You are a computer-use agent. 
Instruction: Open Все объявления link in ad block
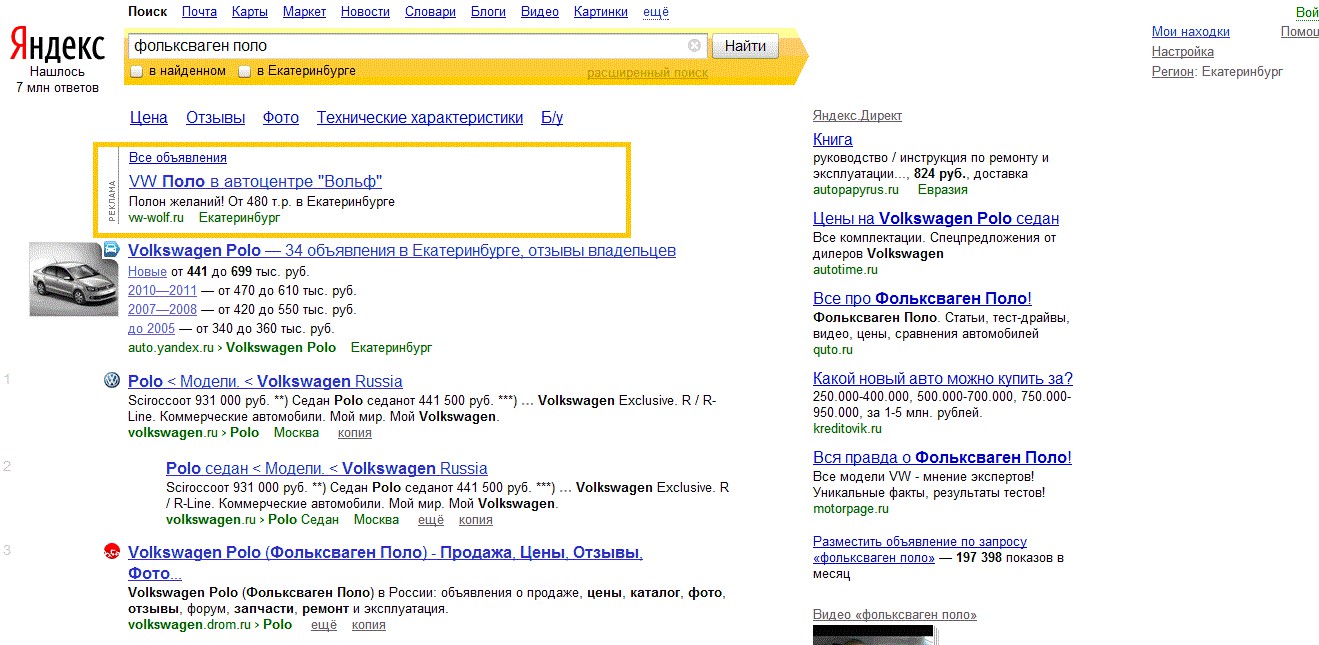pos(178,158)
